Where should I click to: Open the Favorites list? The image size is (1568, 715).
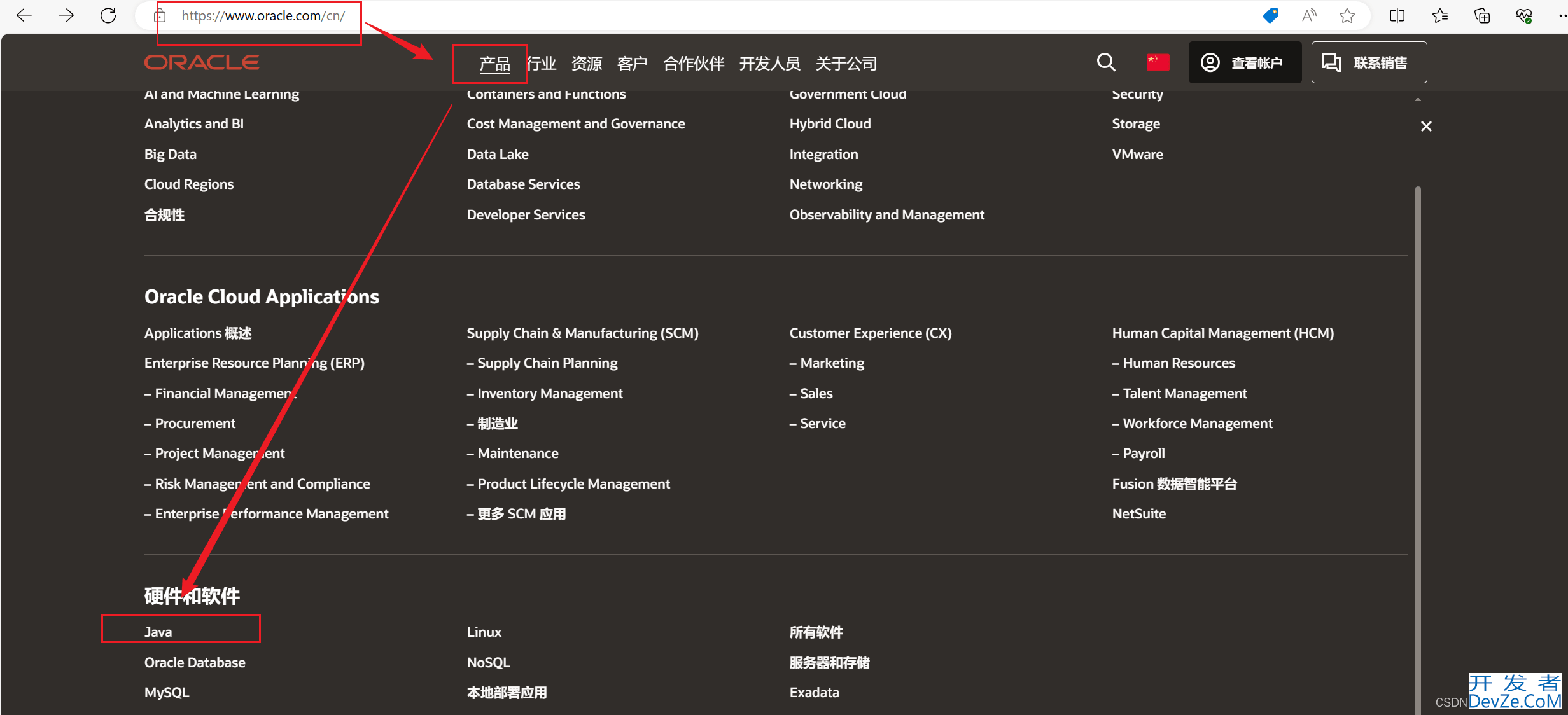point(1440,15)
